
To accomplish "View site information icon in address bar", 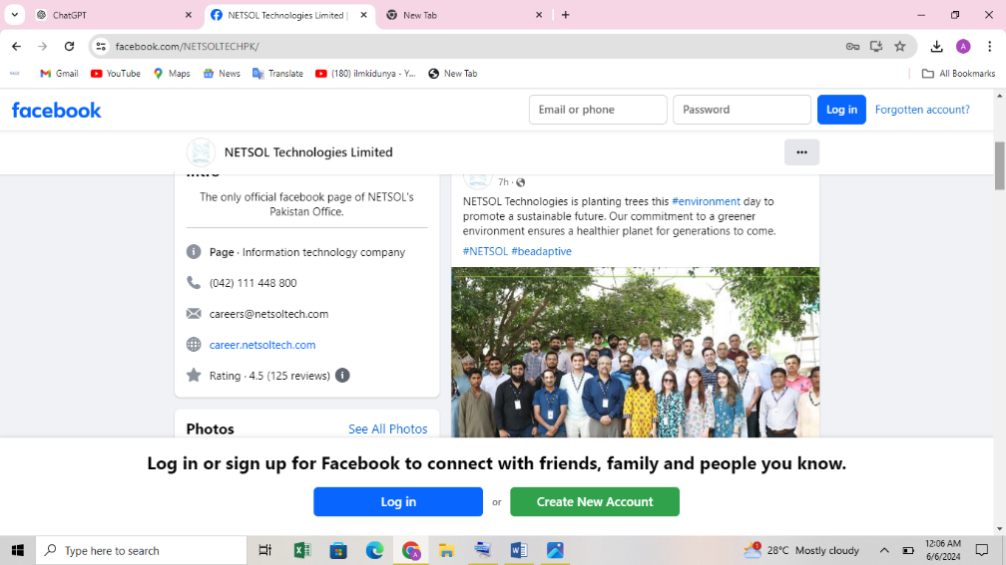I will (x=101, y=46).
